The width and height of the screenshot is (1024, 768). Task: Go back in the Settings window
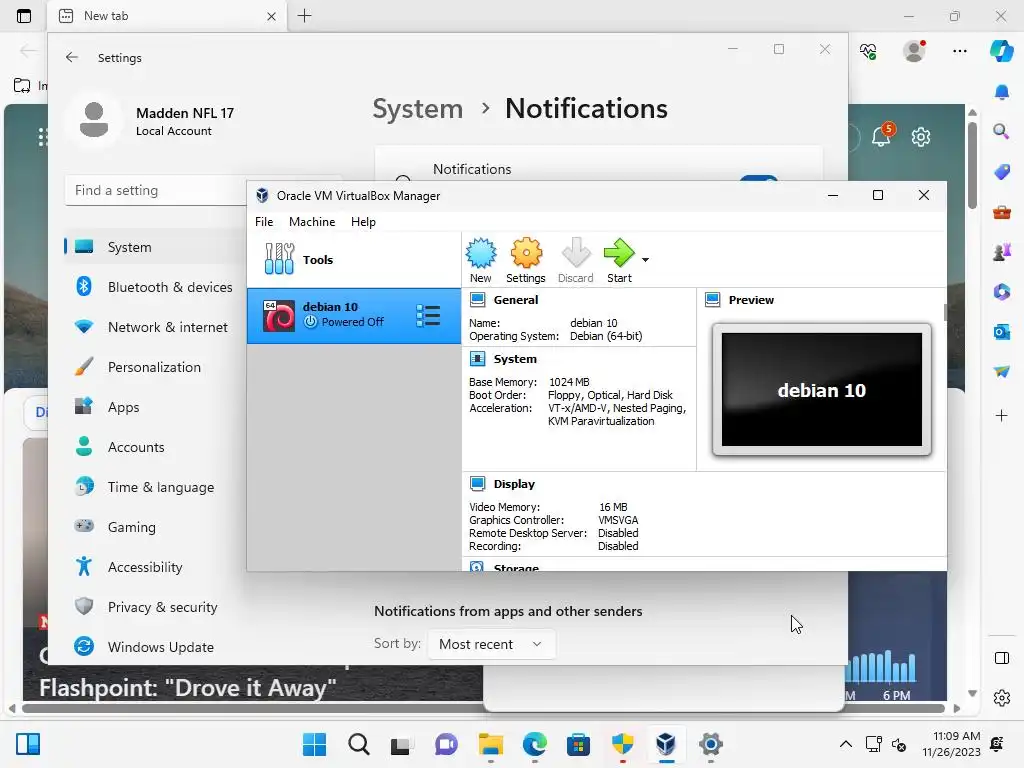click(x=72, y=57)
